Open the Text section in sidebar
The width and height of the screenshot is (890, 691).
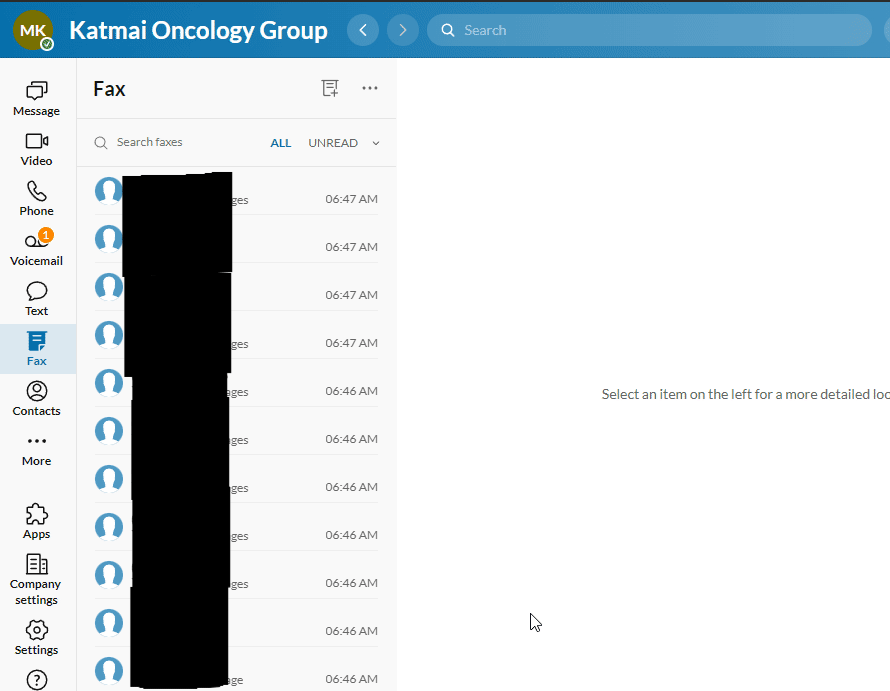pyautogui.click(x=36, y=299)
